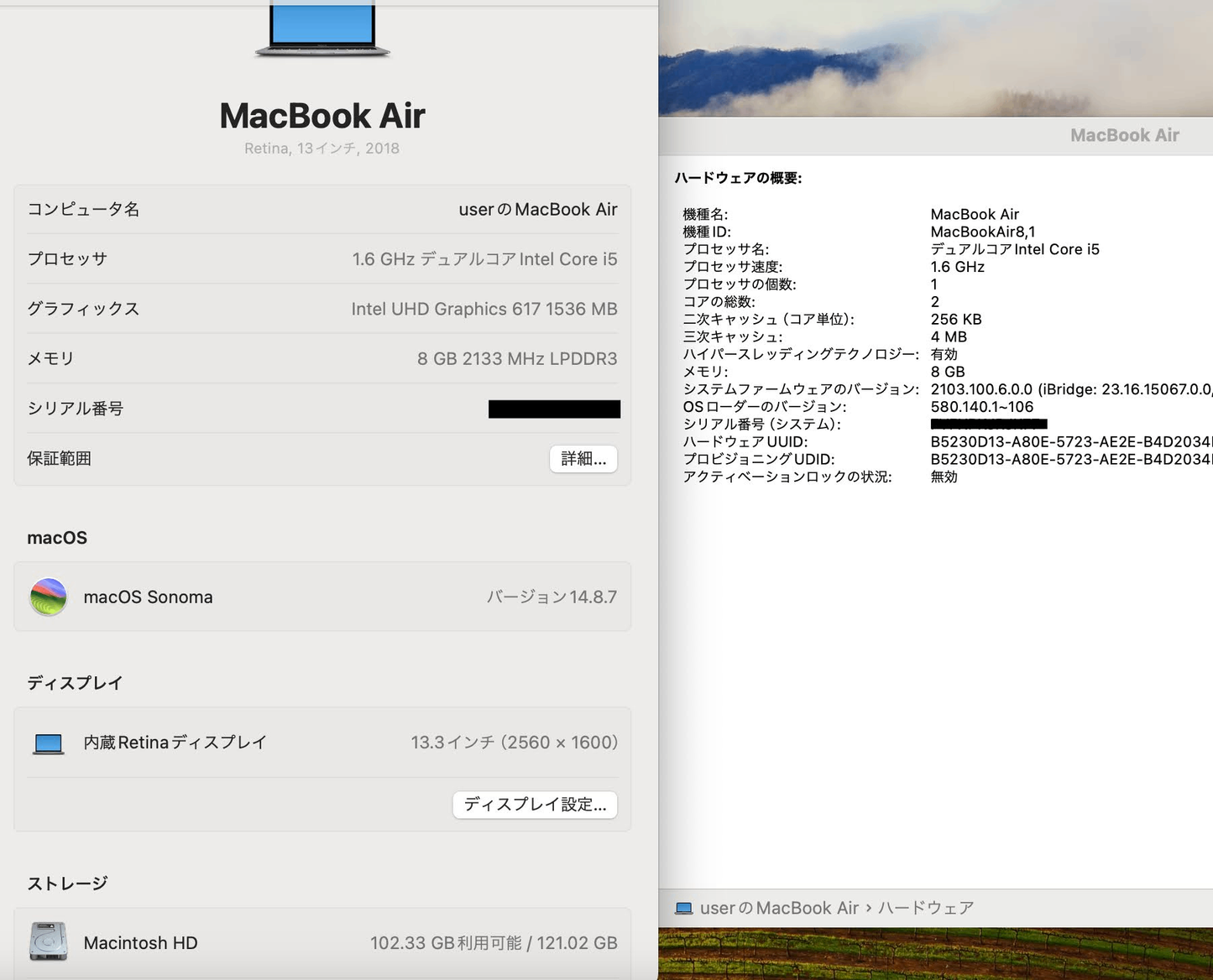This screenshot has width=1213, height=980.
Task: Click the ストレージ section heading
Action: click(67, 884)
